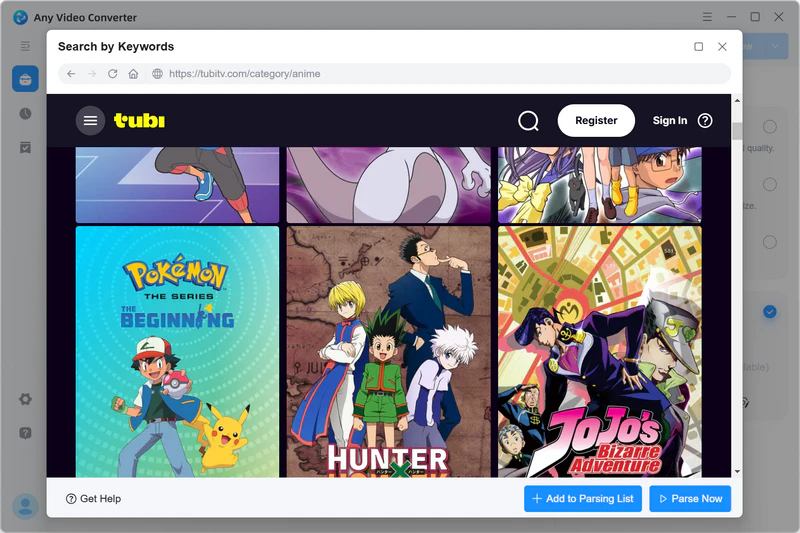Image resolution: width=800 pixels, height=533 pixels.
Task: Open the Tubi hamburger menu
Action: (90, 120)
